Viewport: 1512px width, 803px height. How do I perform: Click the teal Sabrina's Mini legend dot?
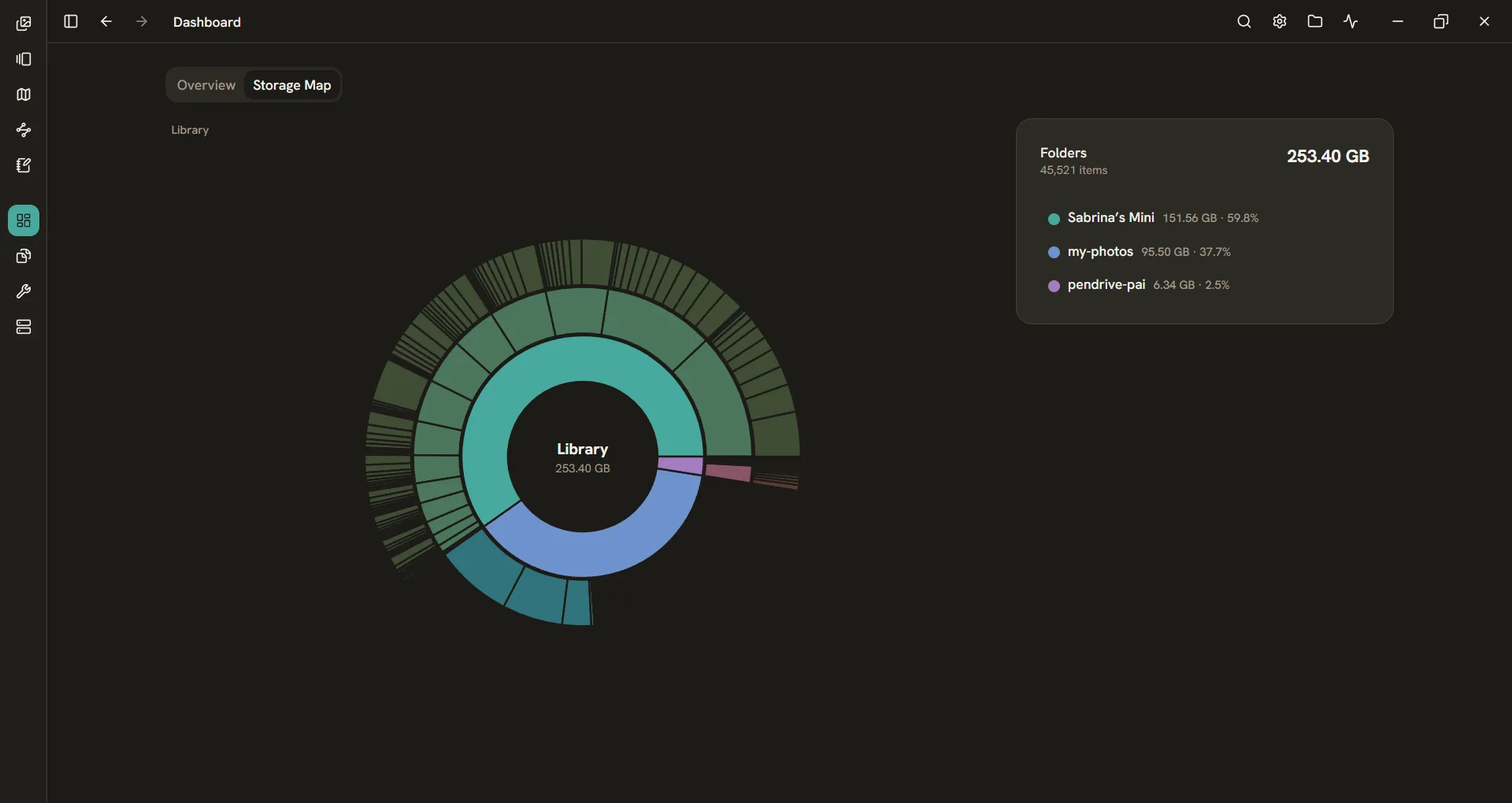pos(1054,219)
